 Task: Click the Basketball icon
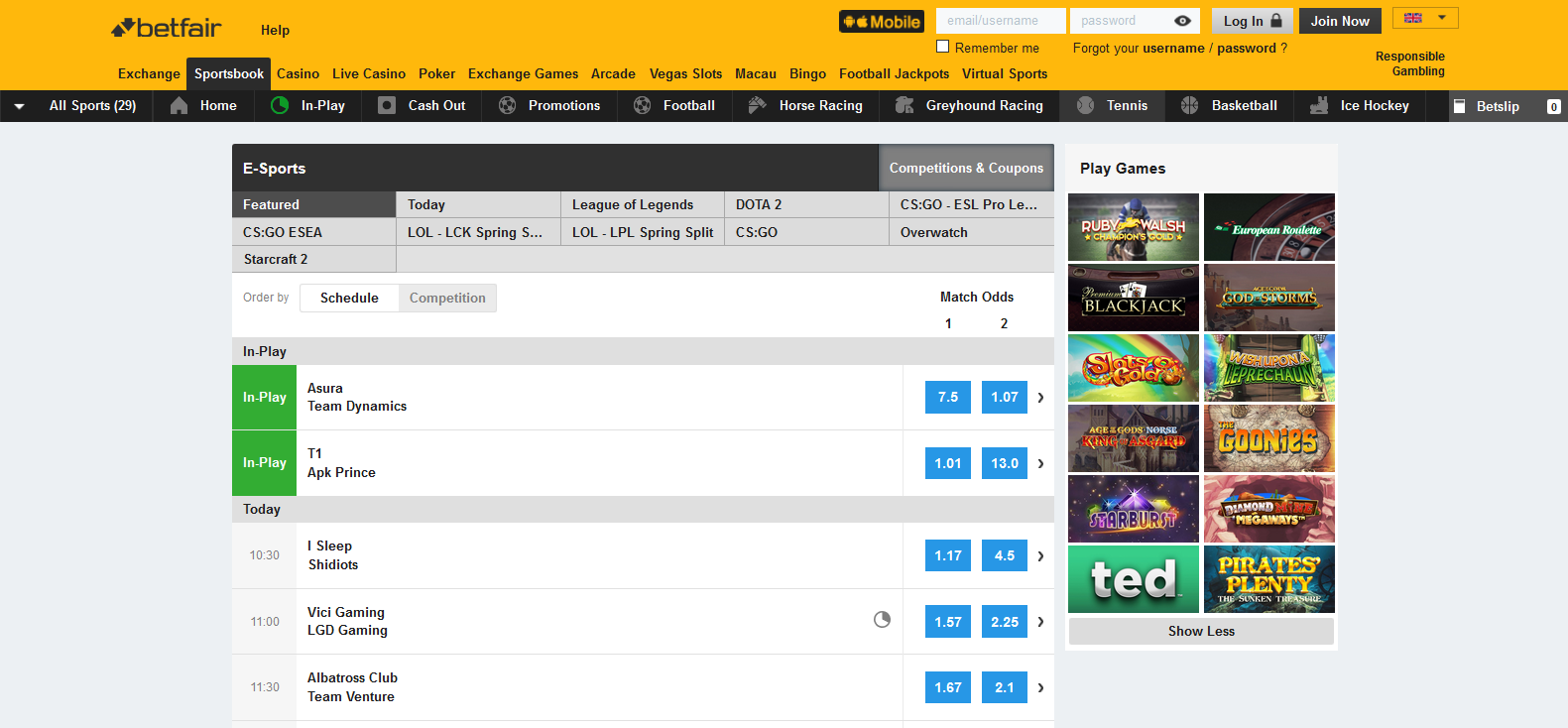[1190, 105]
